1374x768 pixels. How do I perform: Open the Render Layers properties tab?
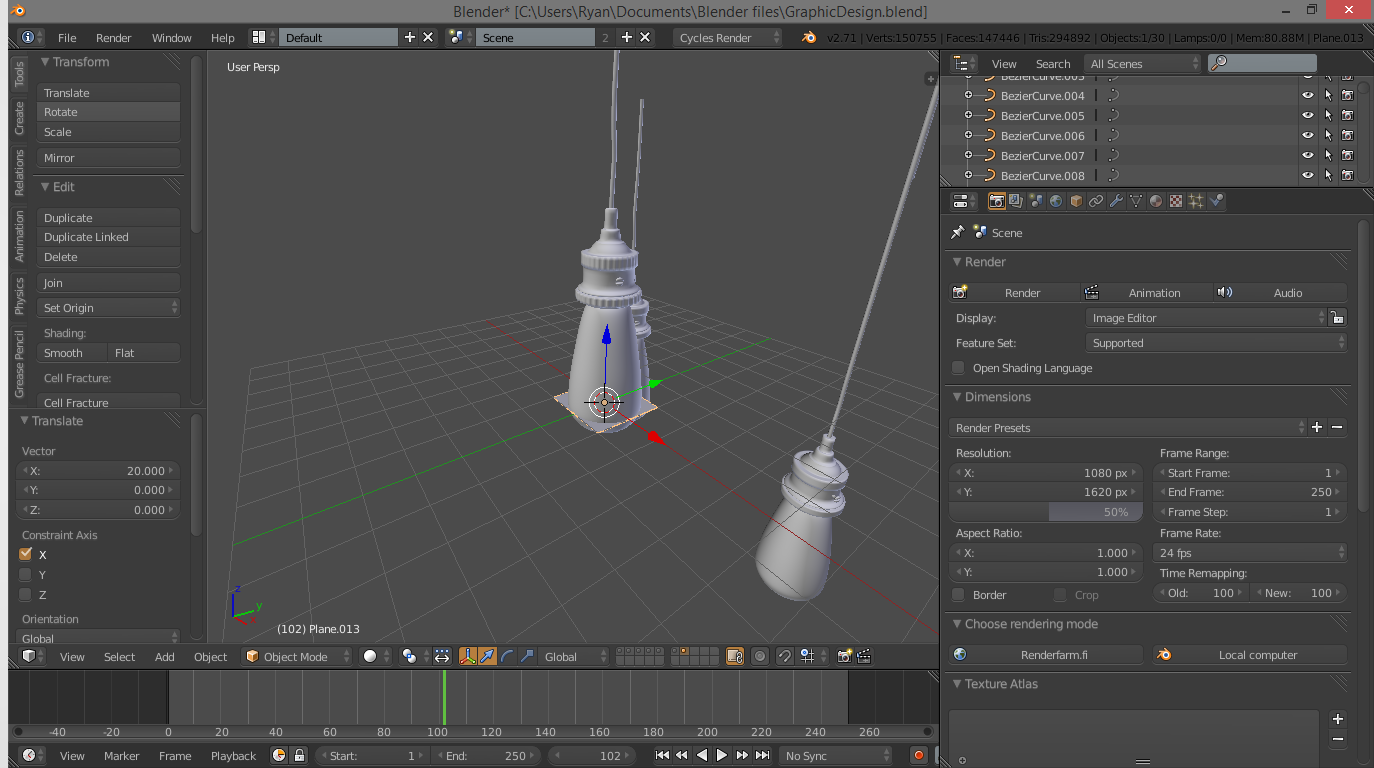1016,201
